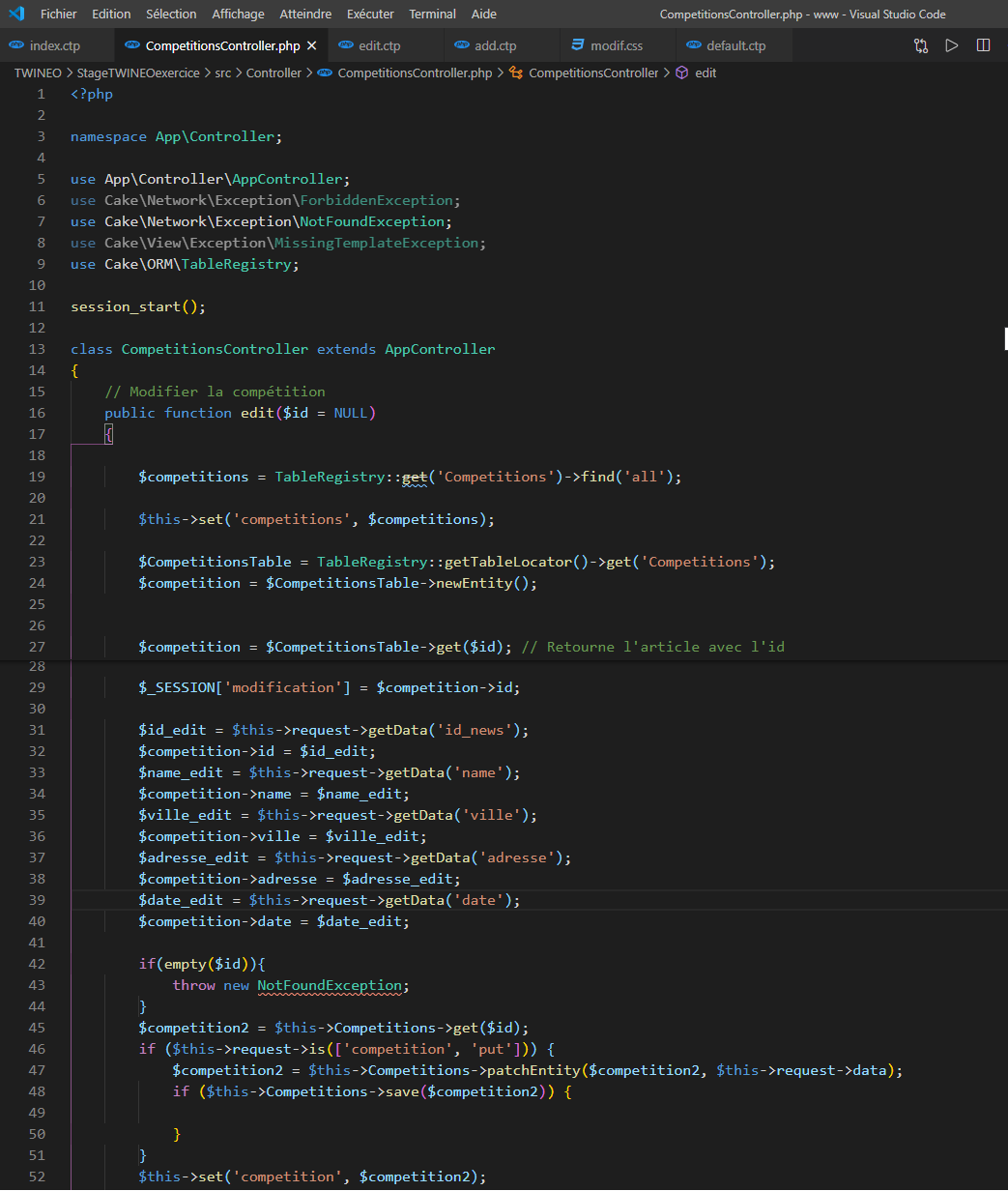Viewport: 1008px width, 1191px height.
Task: Open the Aide menu
Action: [x=484, y=15]
